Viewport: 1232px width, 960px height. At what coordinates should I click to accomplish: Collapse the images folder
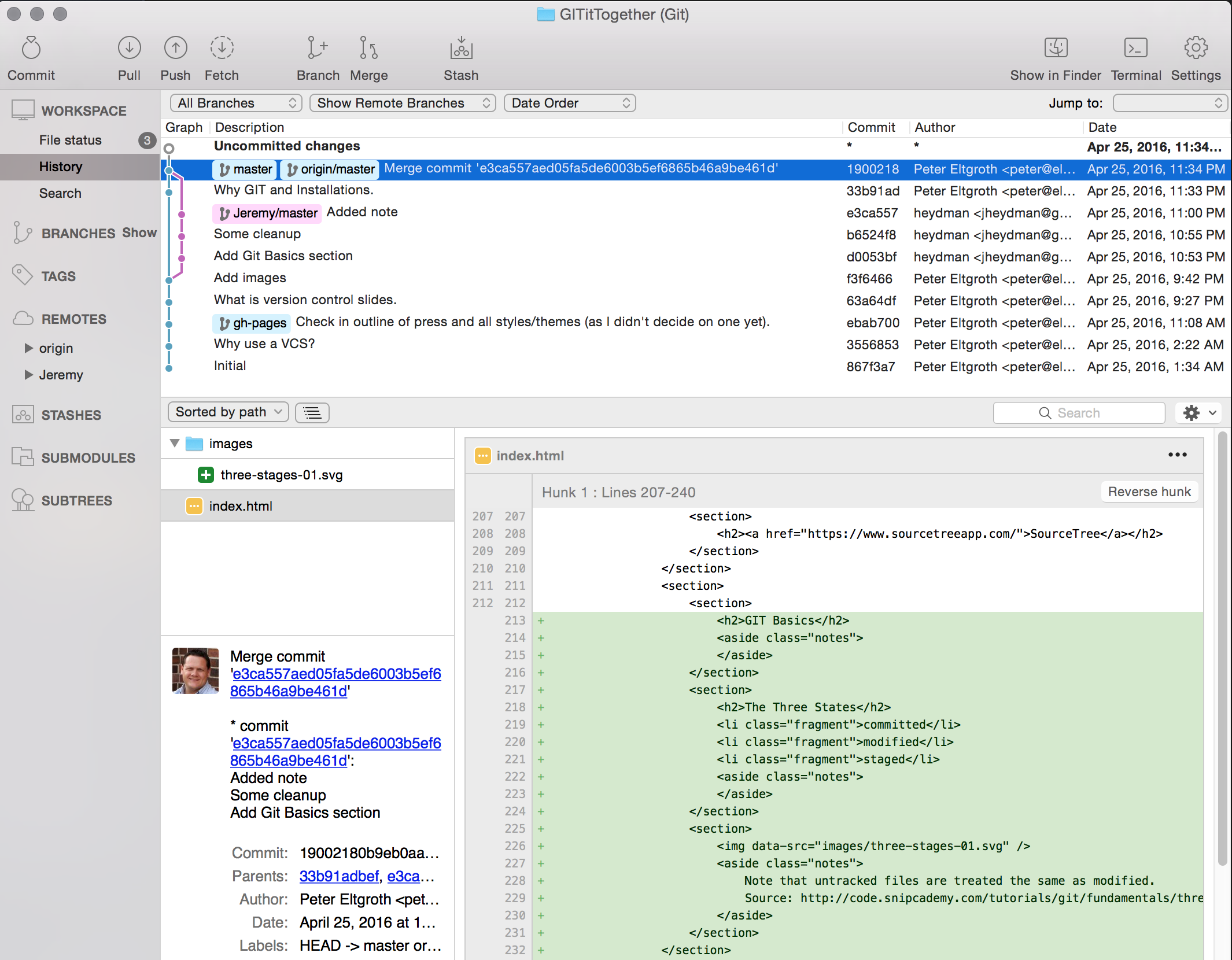tap(175, 444)
